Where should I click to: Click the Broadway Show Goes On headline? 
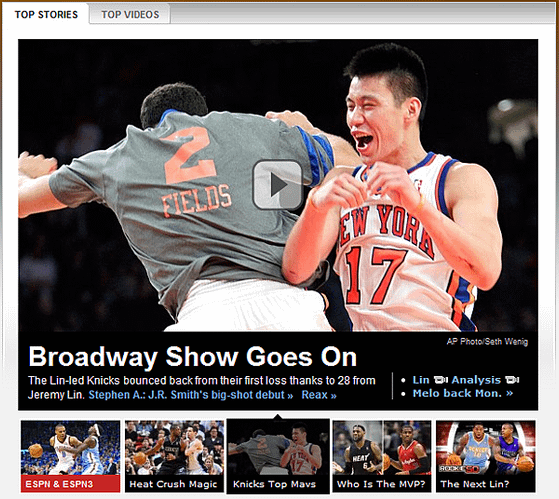point(193,356)
